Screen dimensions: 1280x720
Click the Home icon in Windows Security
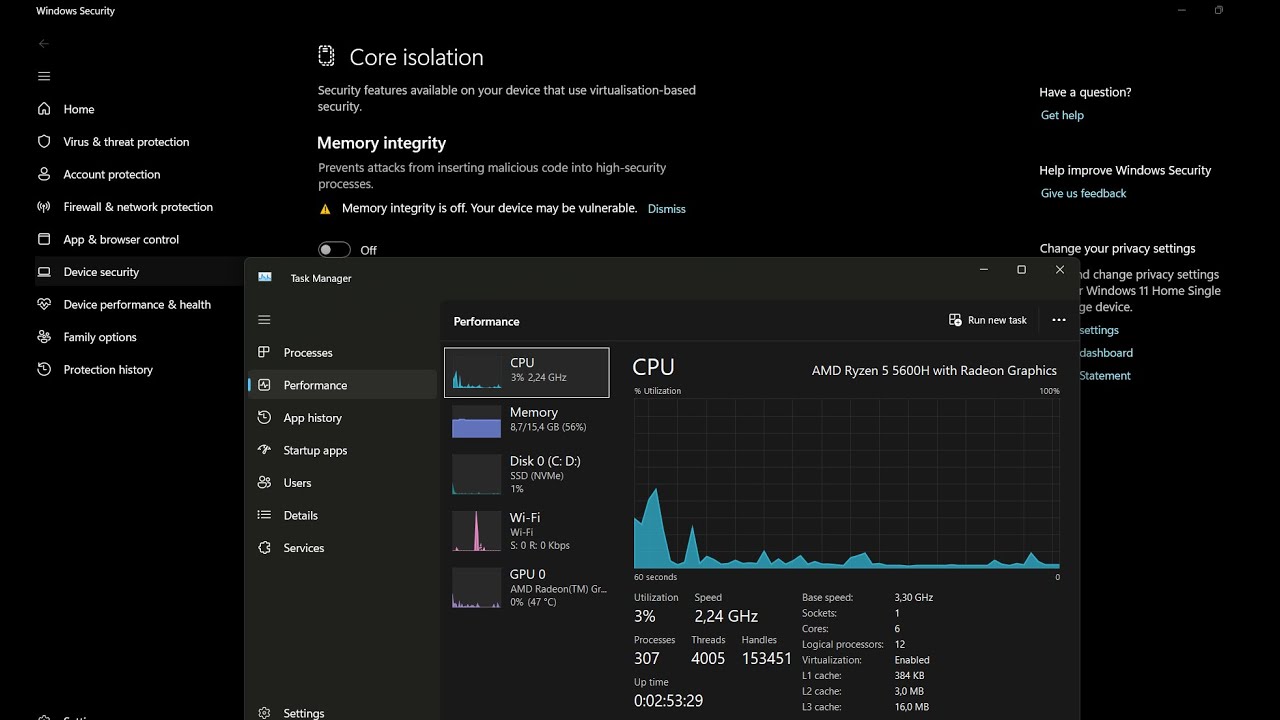(x=44, y=109)
